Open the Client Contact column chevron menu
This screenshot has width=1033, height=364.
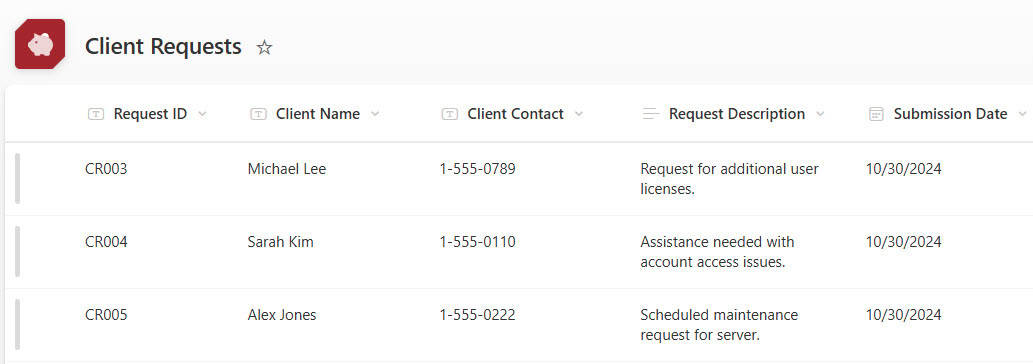coord(578,115)
